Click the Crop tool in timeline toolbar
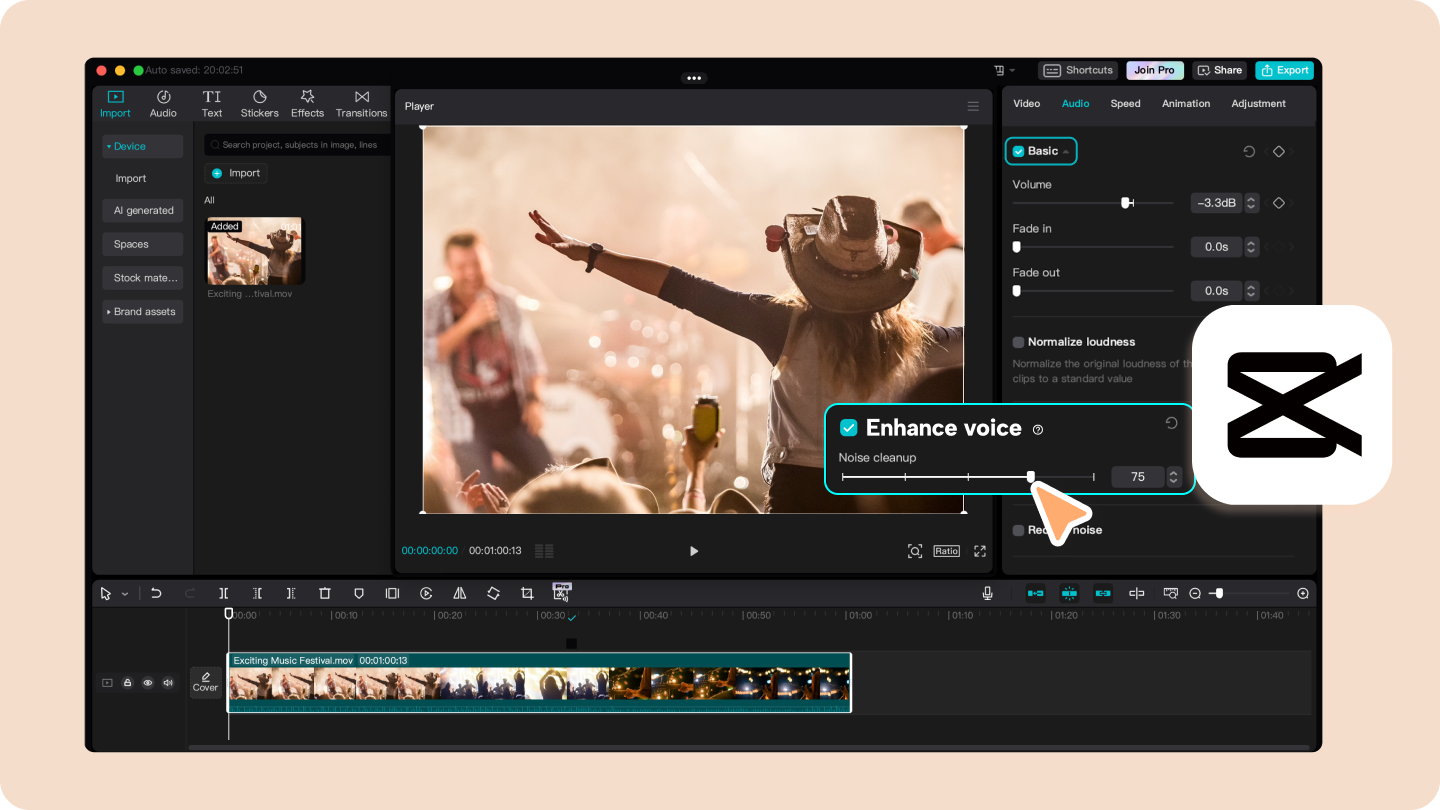1440x810 pixels. click(527, 593)
